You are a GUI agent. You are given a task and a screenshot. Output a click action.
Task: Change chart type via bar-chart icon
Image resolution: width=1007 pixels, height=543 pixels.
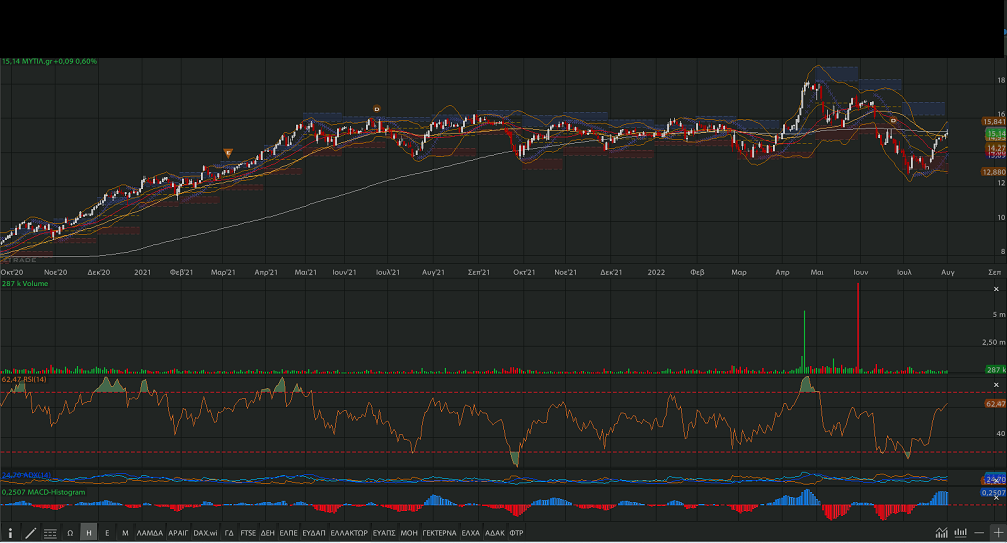click(x=960, y=532)
